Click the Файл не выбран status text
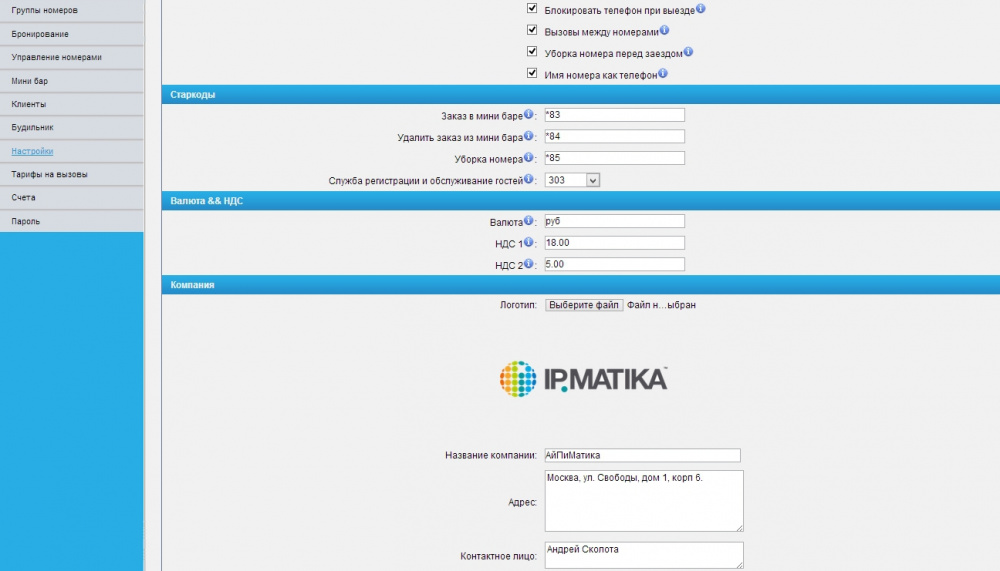This screenshot has width=1000, height=571. click(x=661, y=305)
